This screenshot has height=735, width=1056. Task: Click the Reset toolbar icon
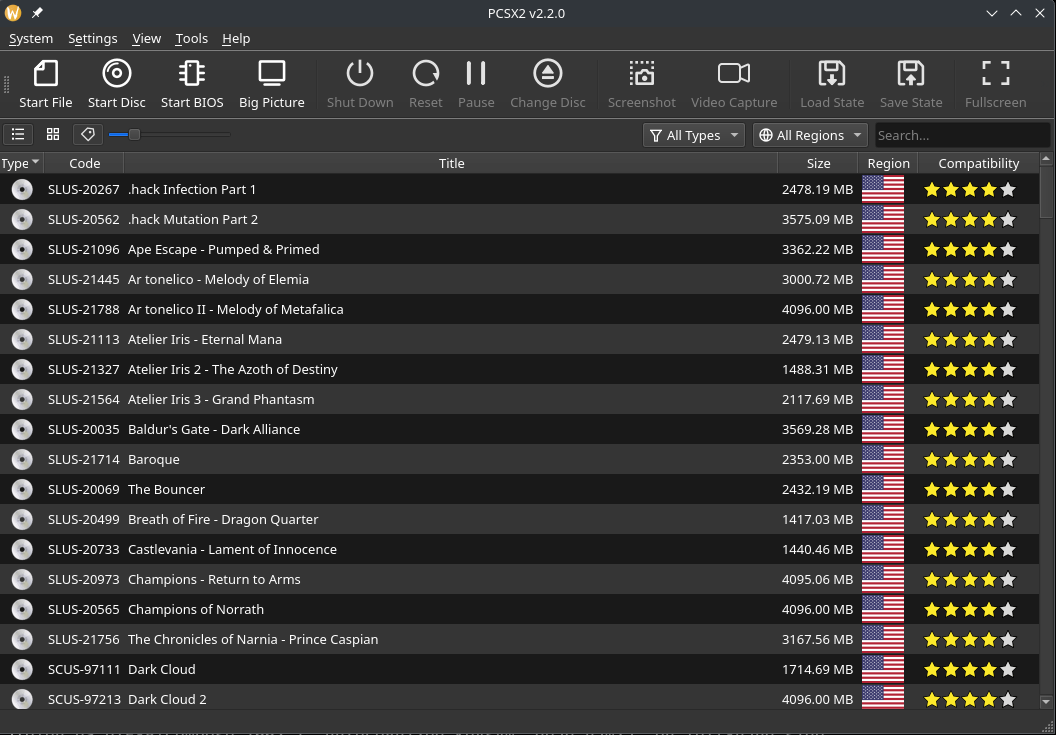(x=426, y=73)
